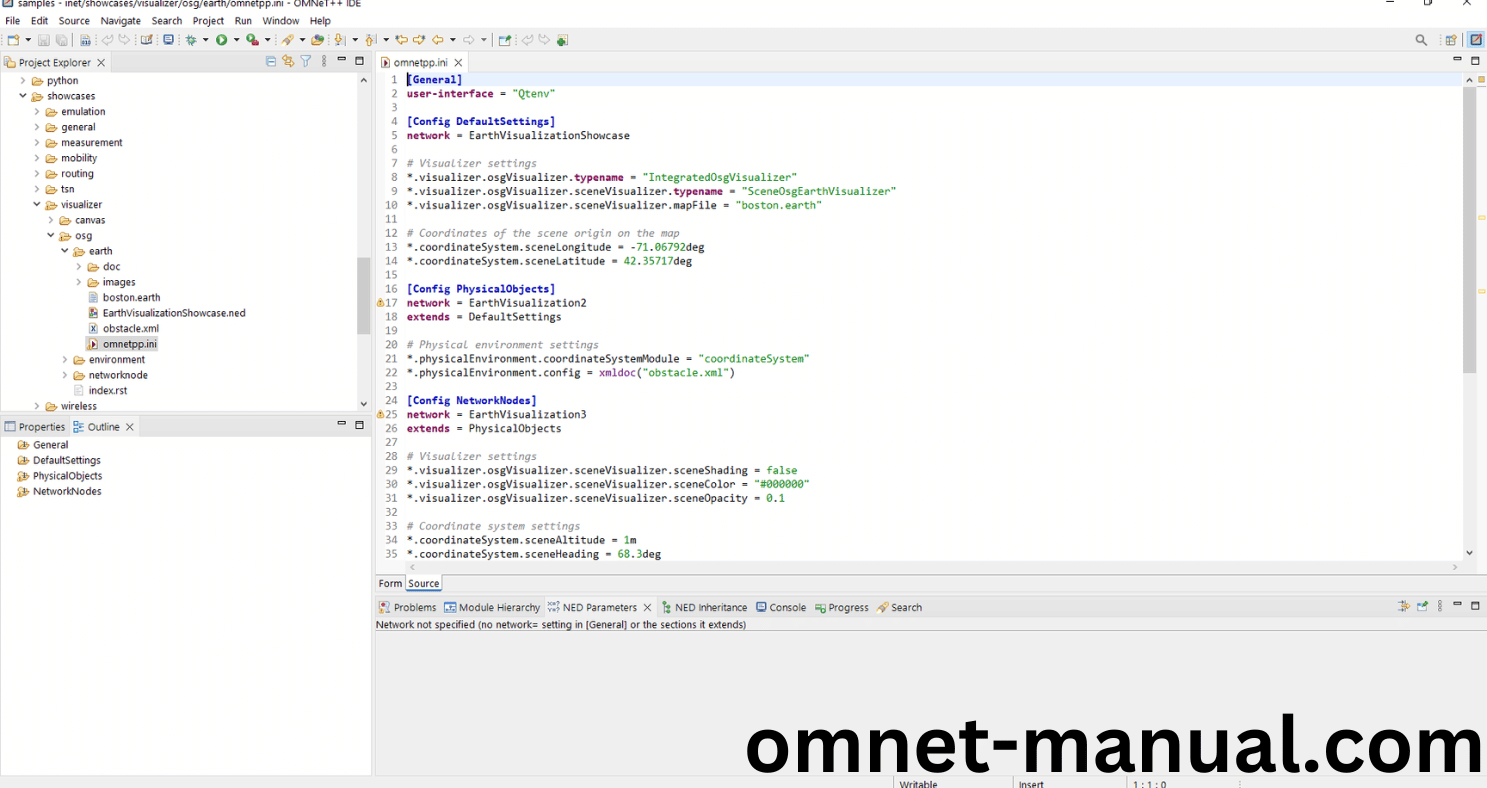Minimize the Outline panel

click(342, 425)
